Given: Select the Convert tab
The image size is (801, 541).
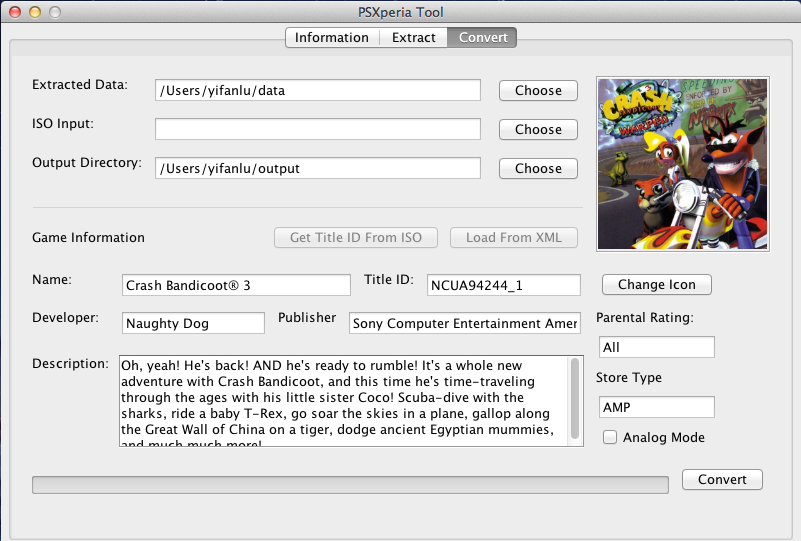Looking at the screenshot, I should [483, 38].
